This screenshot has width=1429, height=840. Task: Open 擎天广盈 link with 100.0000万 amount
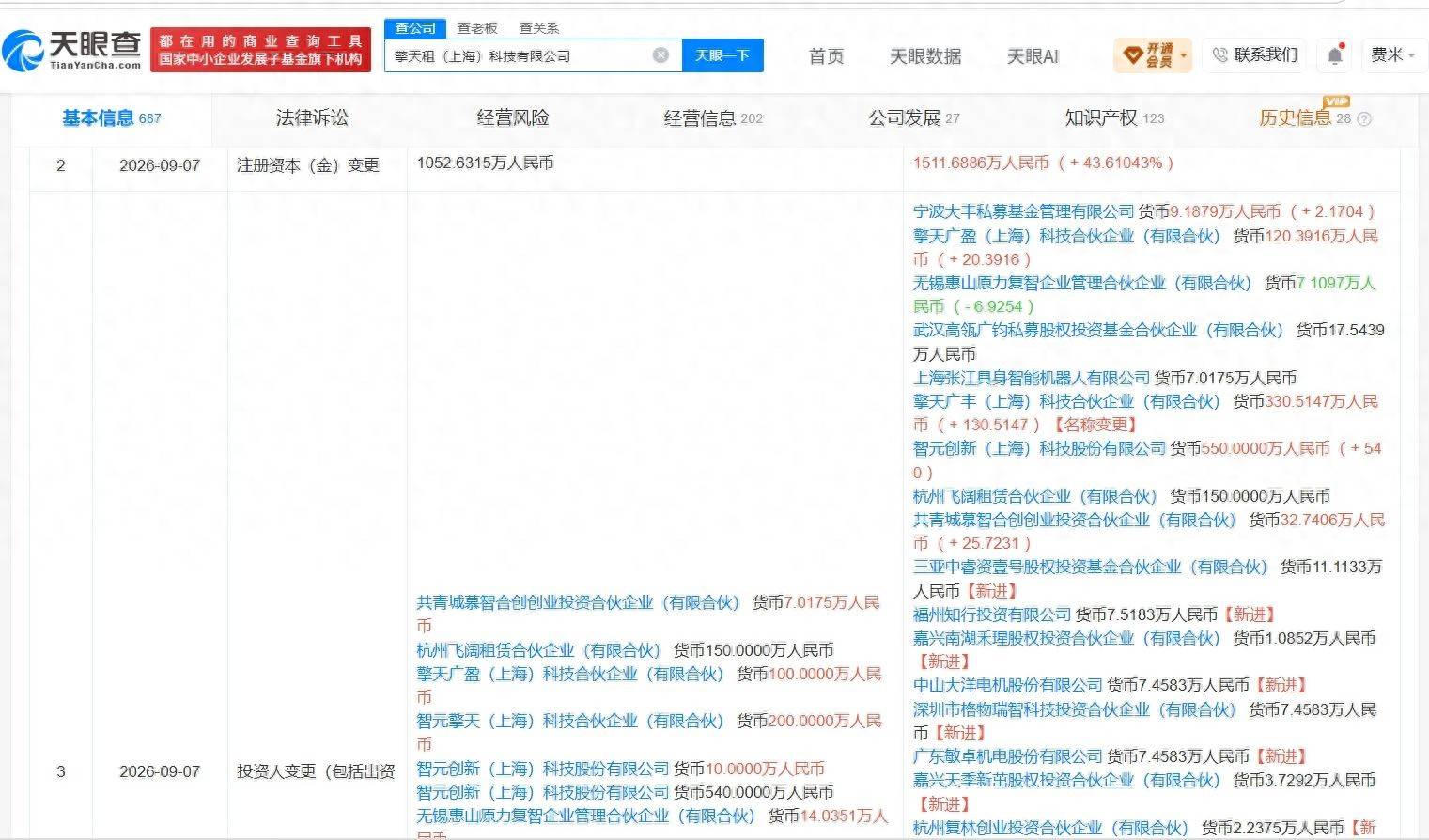tap(570, 674)
